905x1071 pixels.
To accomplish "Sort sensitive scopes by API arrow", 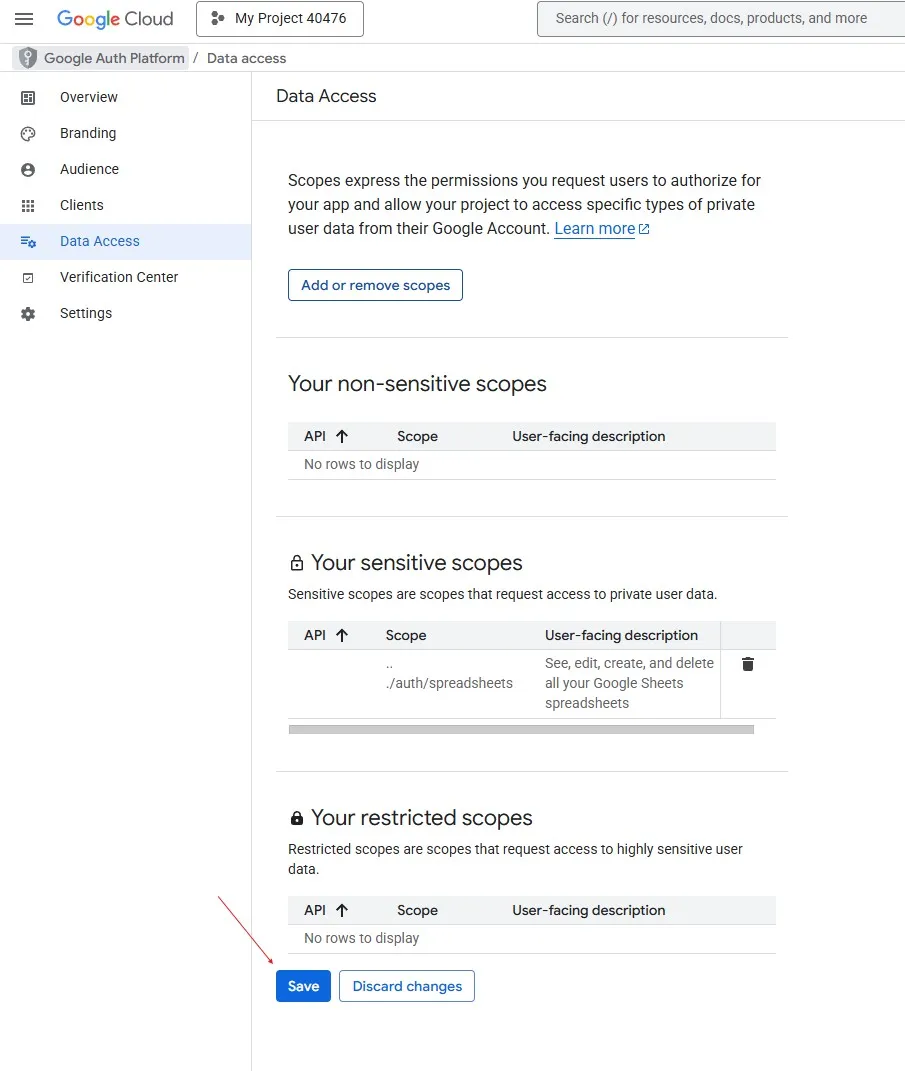I will [341, 635].
